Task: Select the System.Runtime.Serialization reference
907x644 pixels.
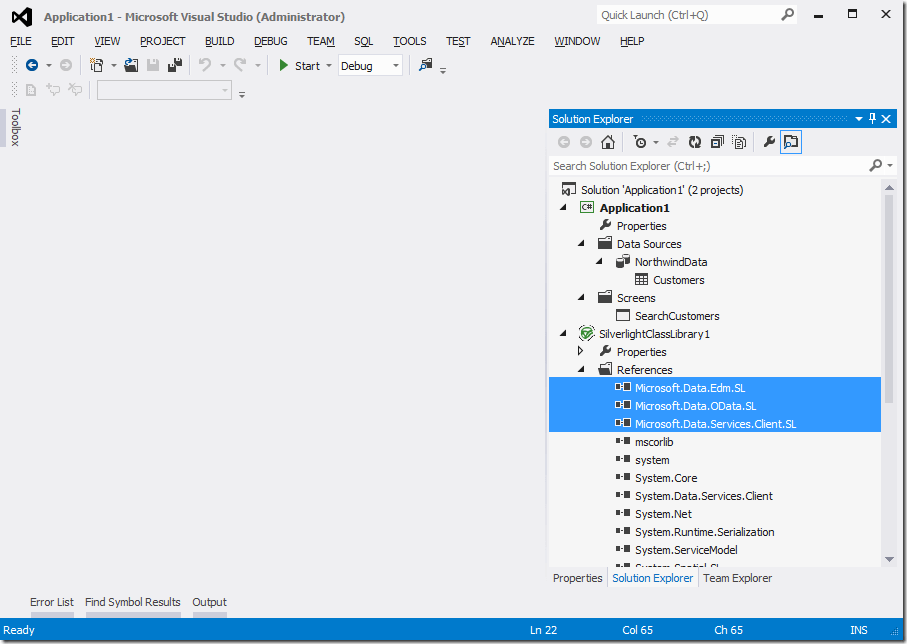Action: click(x=705, y=532)
